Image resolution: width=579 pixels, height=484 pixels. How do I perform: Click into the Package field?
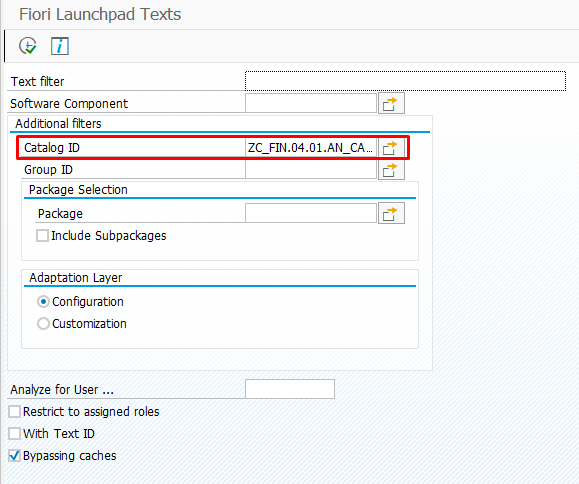click(x=311, y=213)
